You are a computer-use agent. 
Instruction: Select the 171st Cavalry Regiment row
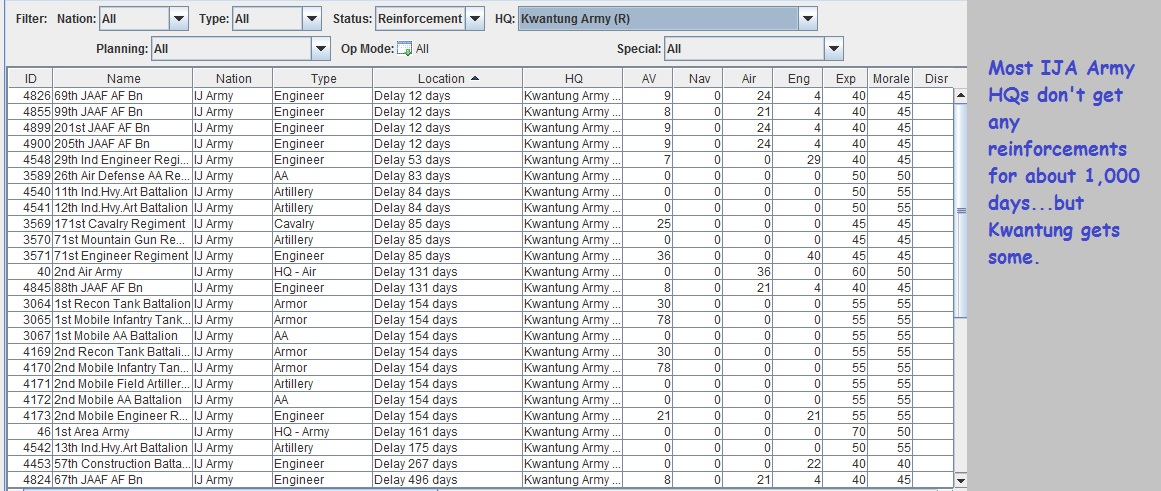[480, 224]
